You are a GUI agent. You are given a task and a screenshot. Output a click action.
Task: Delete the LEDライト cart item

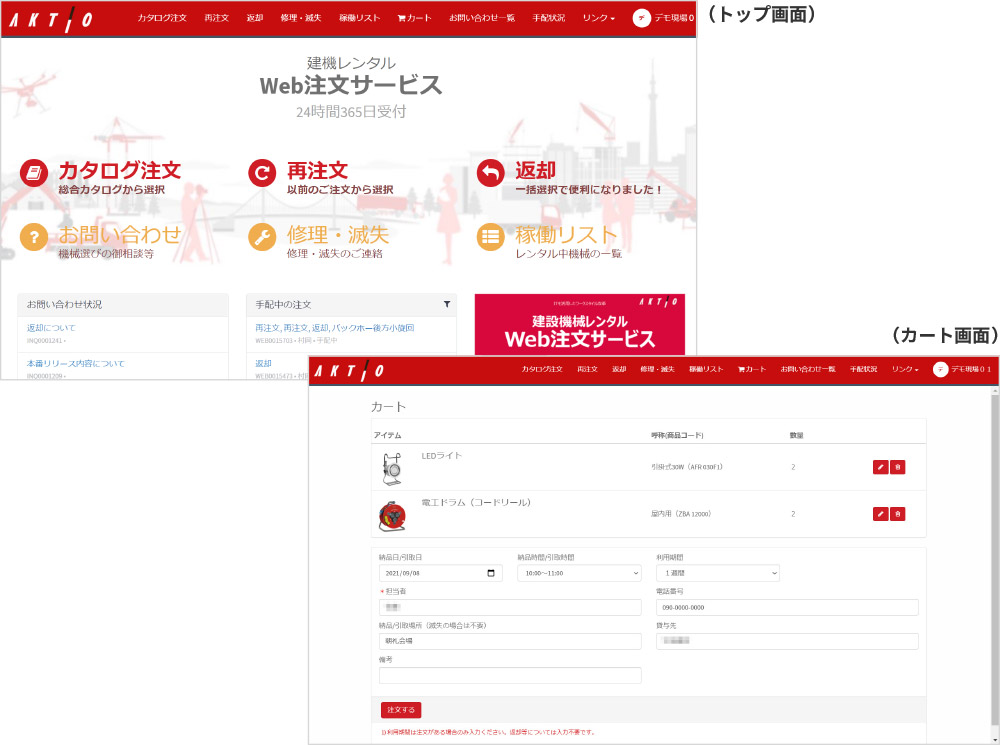tap(897, 467)
